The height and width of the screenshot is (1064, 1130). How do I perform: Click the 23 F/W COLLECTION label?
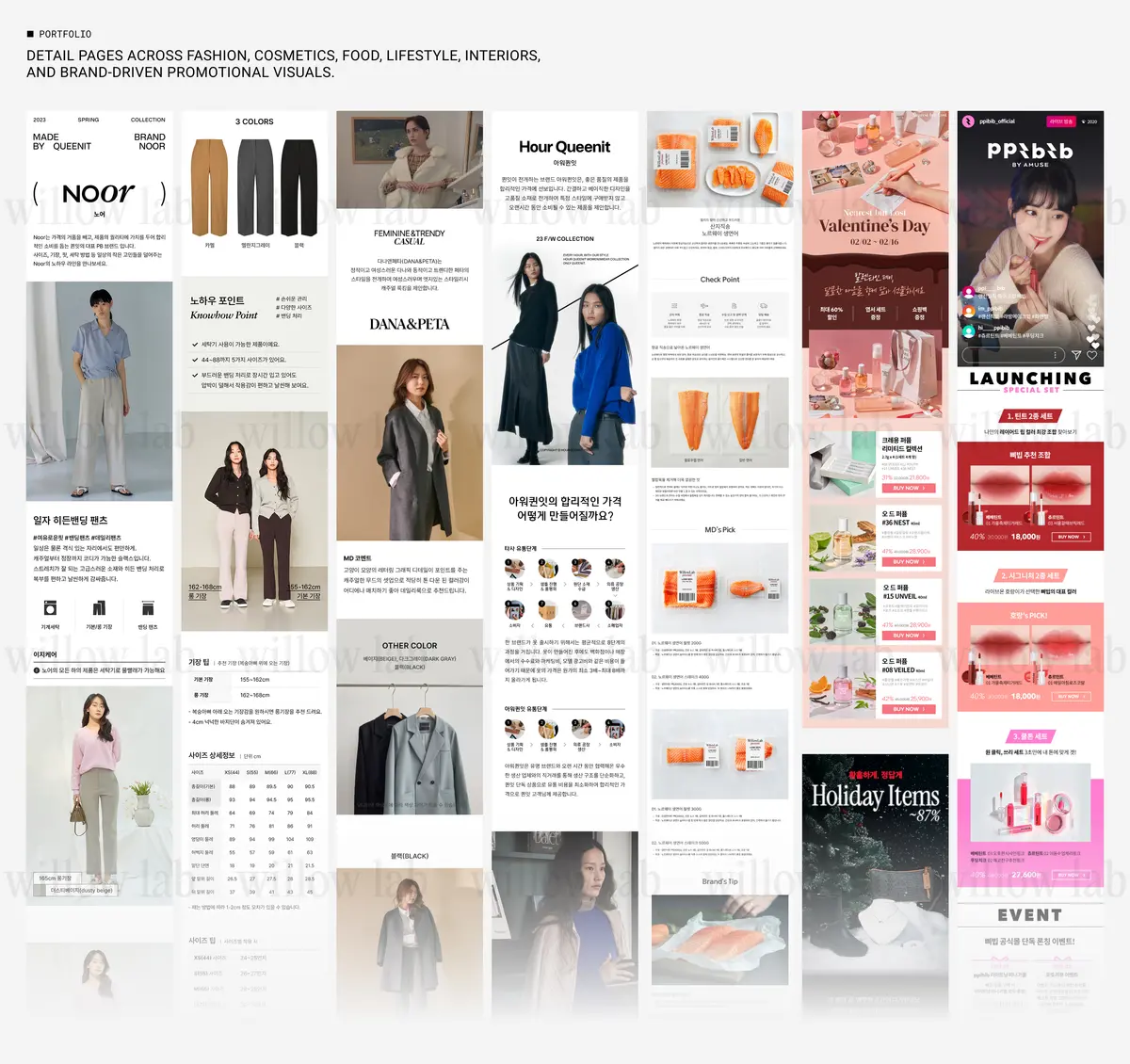565,239
